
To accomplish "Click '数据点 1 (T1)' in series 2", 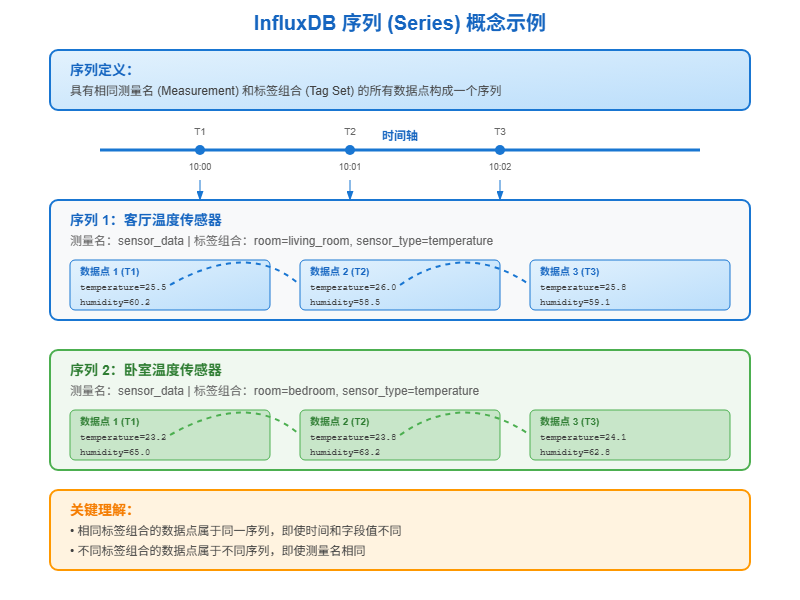I will tap(110, 421).
